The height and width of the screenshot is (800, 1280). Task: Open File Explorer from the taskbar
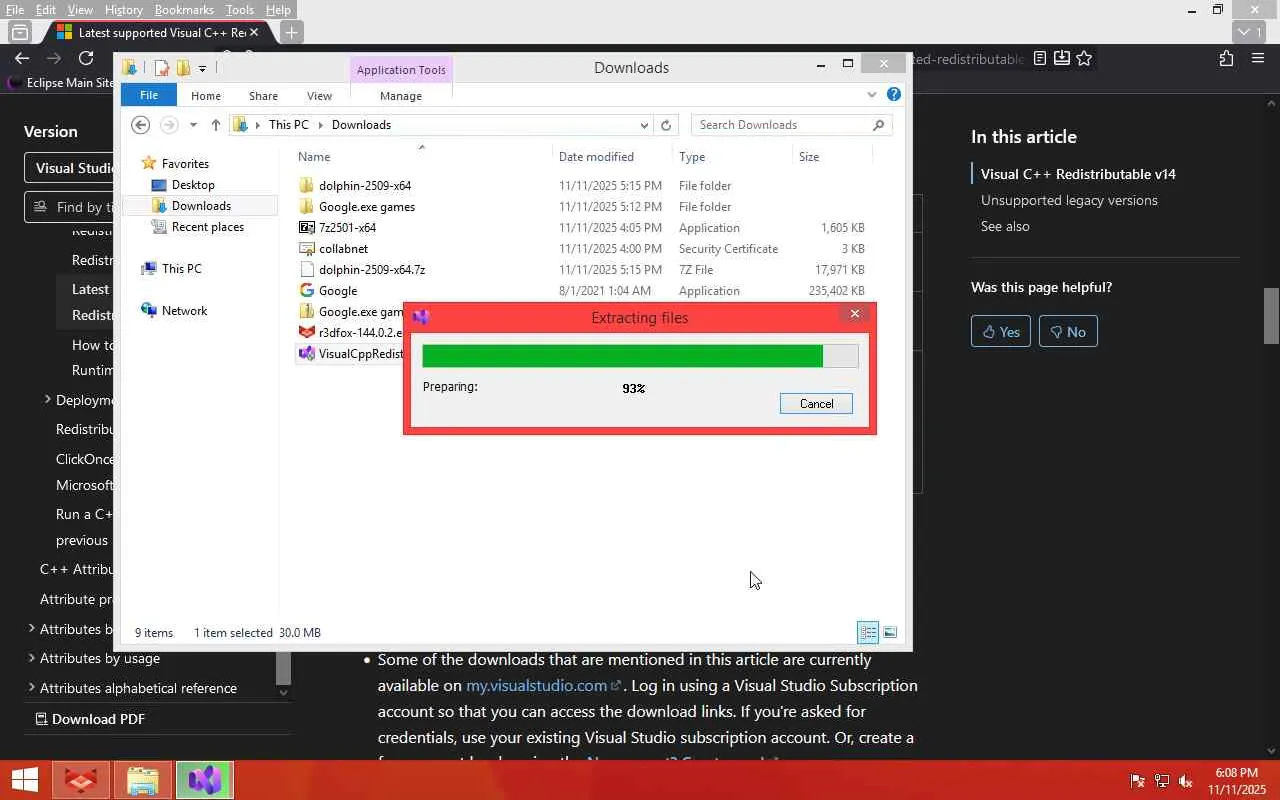click(x=143, y=780)
